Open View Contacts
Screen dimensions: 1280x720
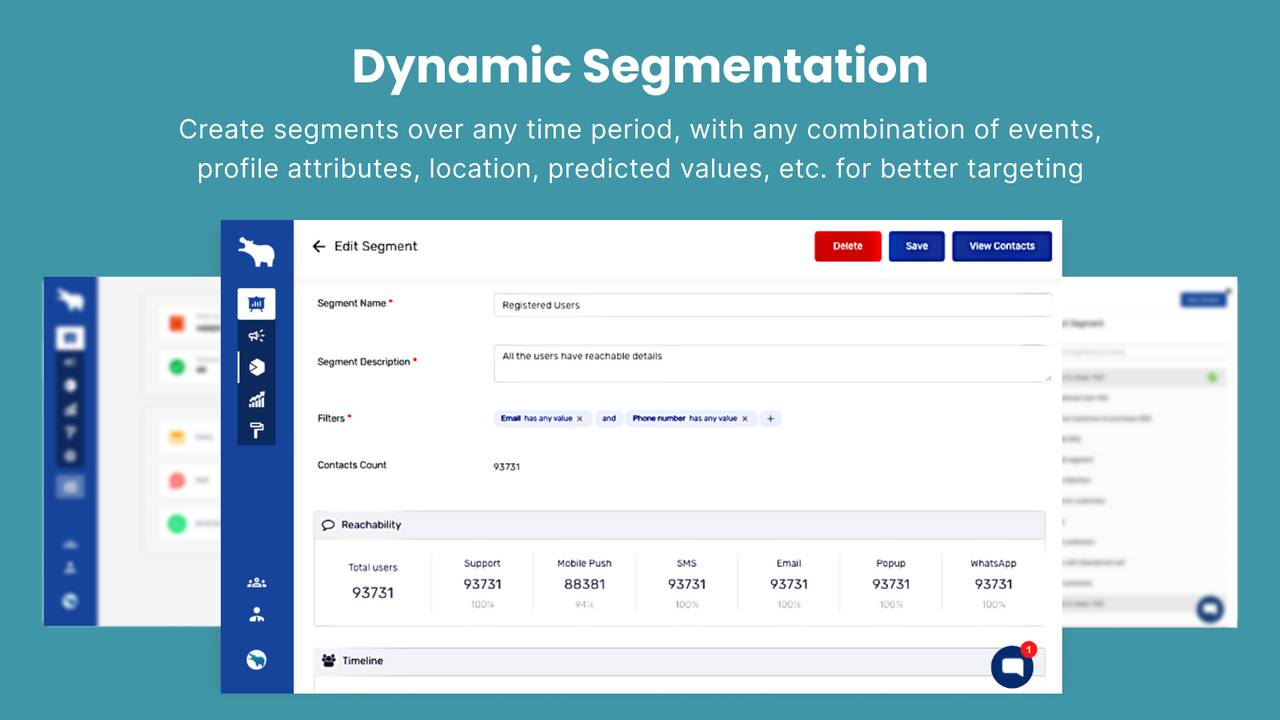point(1002,246)
